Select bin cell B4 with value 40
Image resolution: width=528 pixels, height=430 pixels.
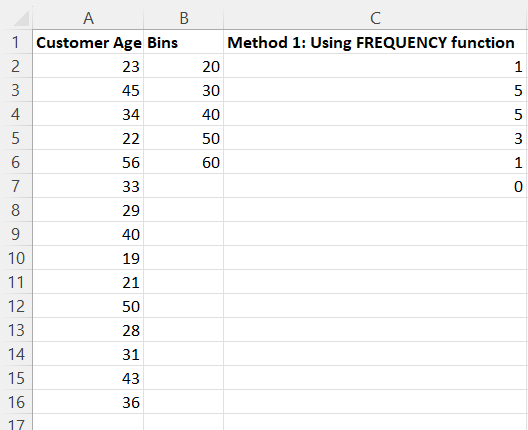[x=184, y=114]
